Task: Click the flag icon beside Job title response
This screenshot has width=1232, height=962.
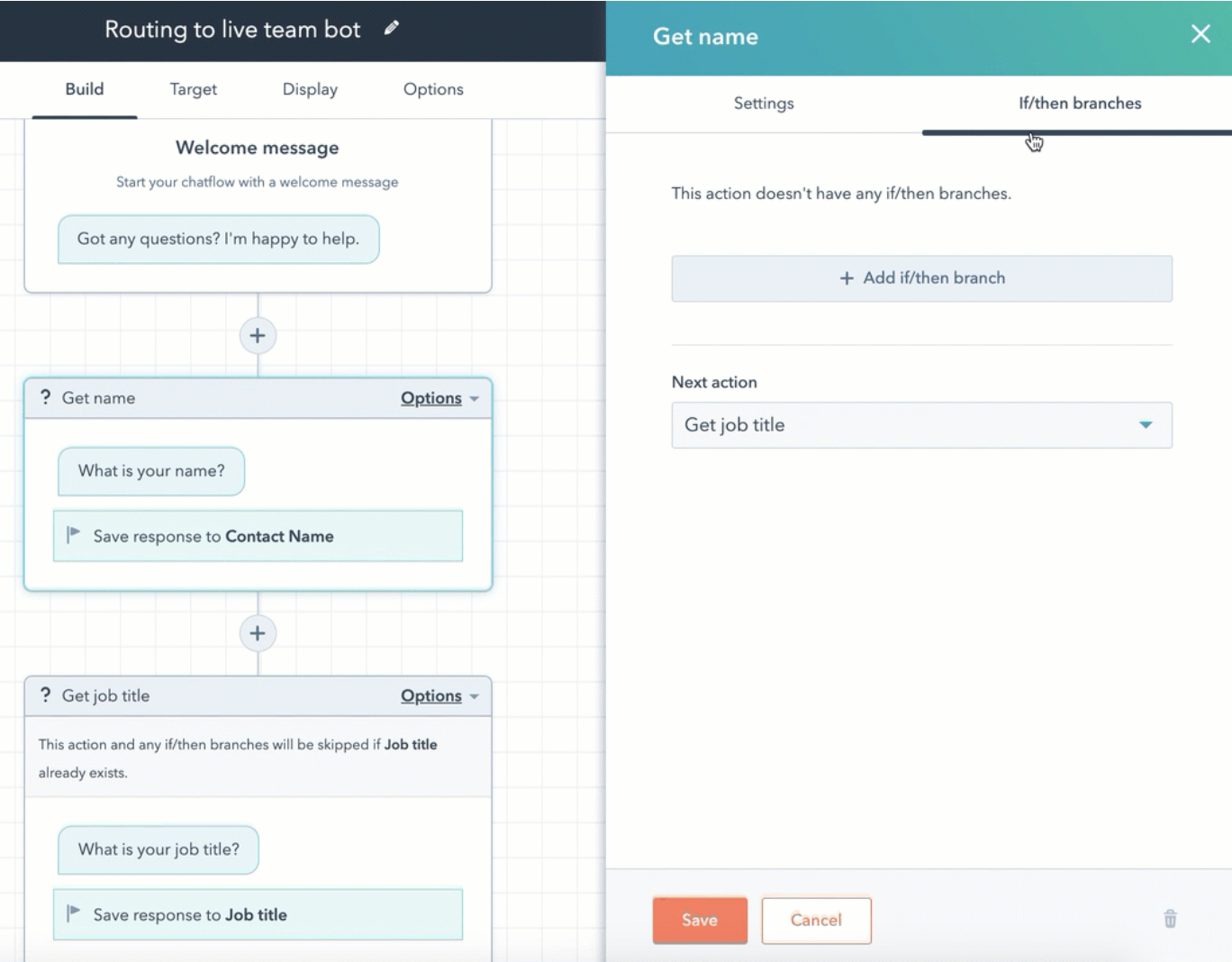Action: point(74,913)
